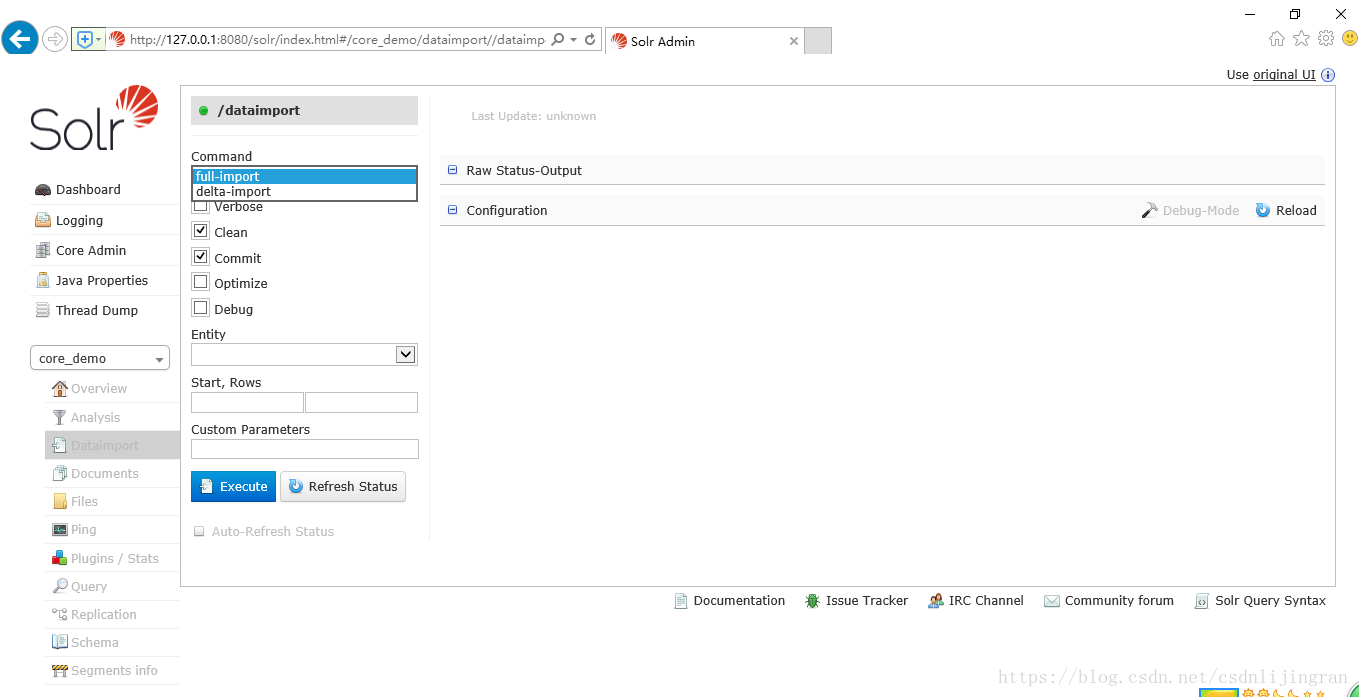Viewport: 1359px width, 697px height.
Task: Click the Issue Tracker bug icon
Action: (813, 601)
